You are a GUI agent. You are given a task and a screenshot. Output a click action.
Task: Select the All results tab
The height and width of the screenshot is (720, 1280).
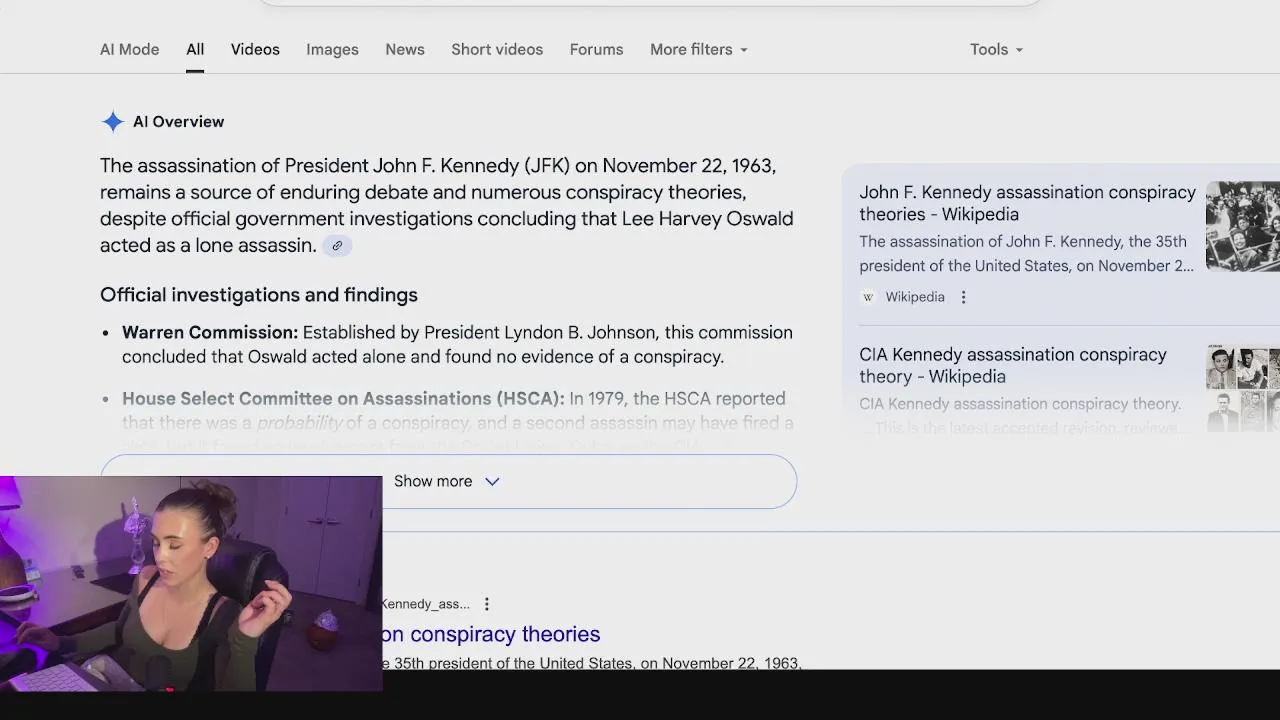point(195,49)
